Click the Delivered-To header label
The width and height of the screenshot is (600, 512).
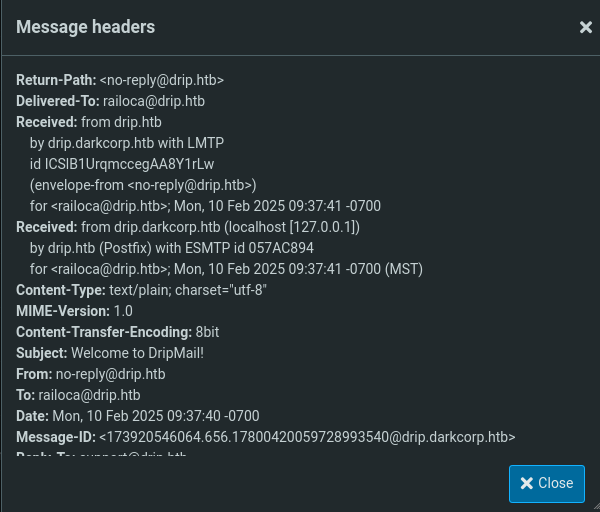58,100
